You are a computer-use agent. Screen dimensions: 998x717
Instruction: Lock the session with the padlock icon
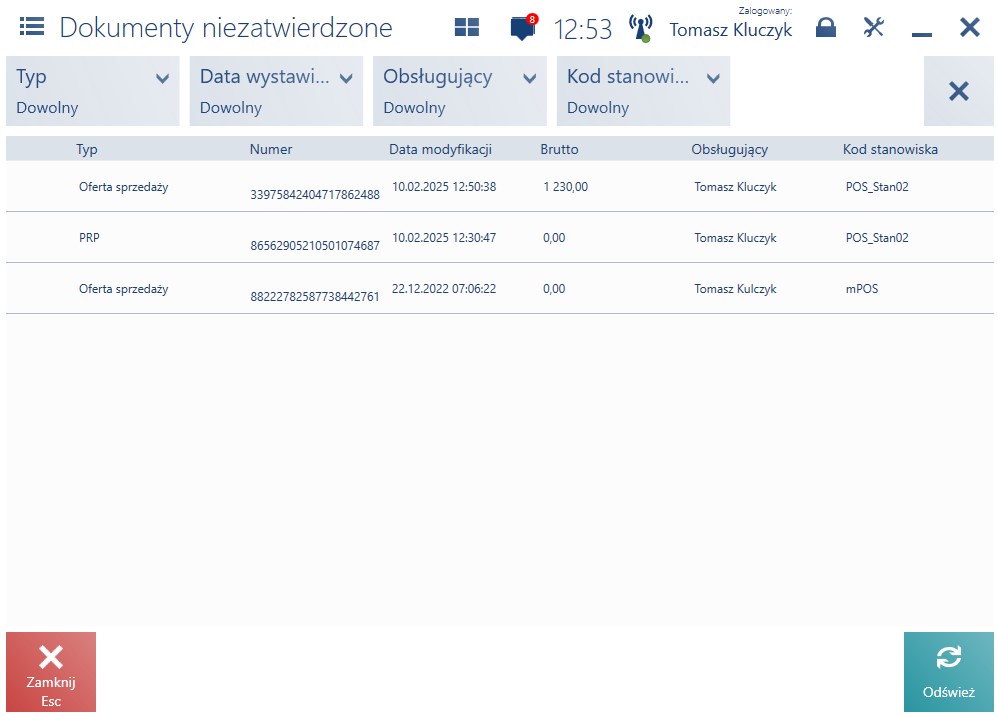(x=826, y=27)
